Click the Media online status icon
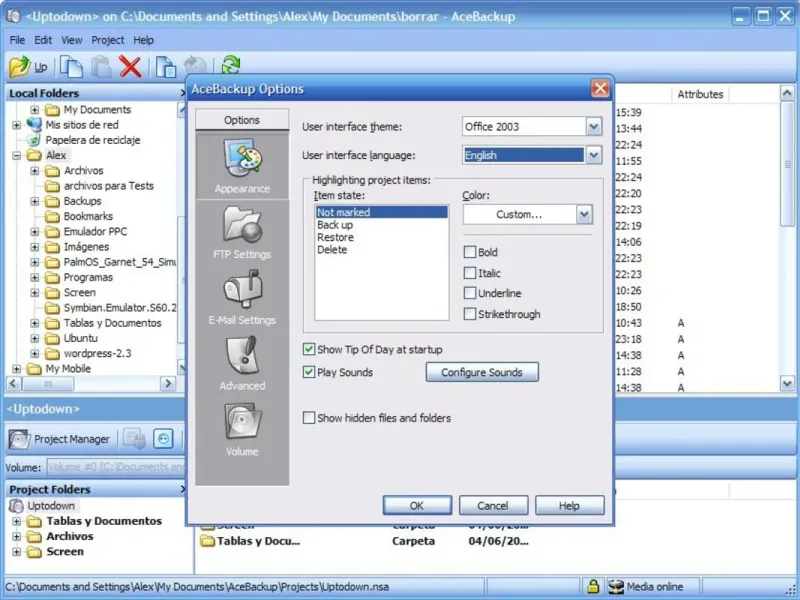The image size is (800, 600). (616, 587)
